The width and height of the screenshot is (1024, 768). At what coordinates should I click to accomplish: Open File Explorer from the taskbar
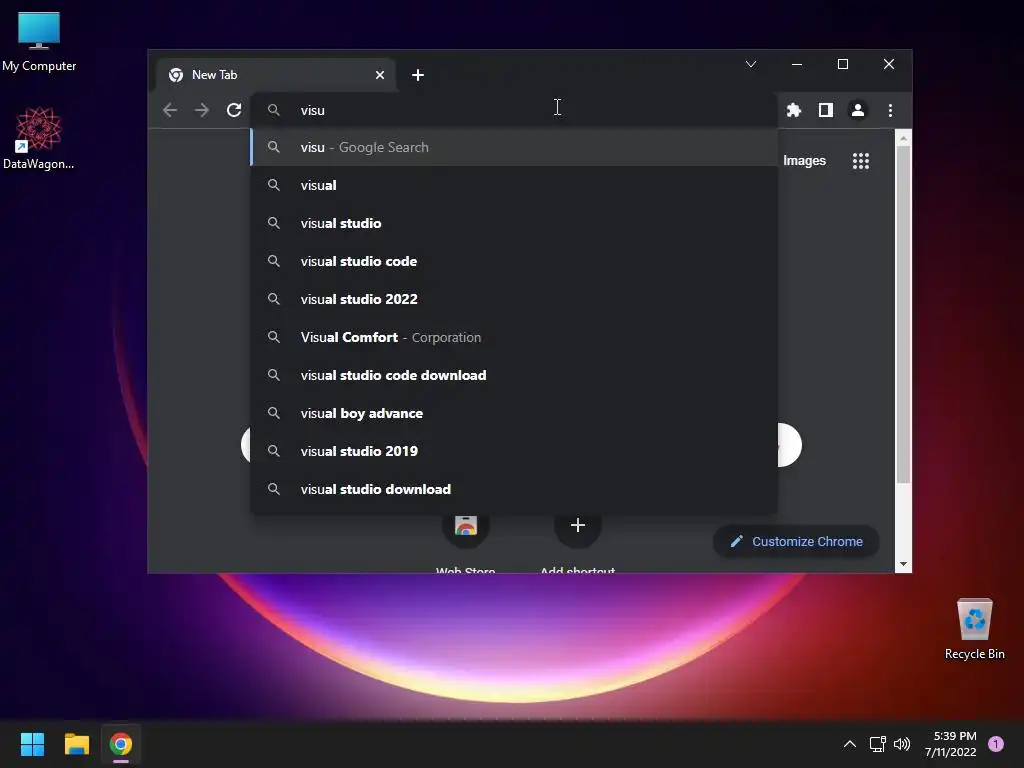(77, 744)
